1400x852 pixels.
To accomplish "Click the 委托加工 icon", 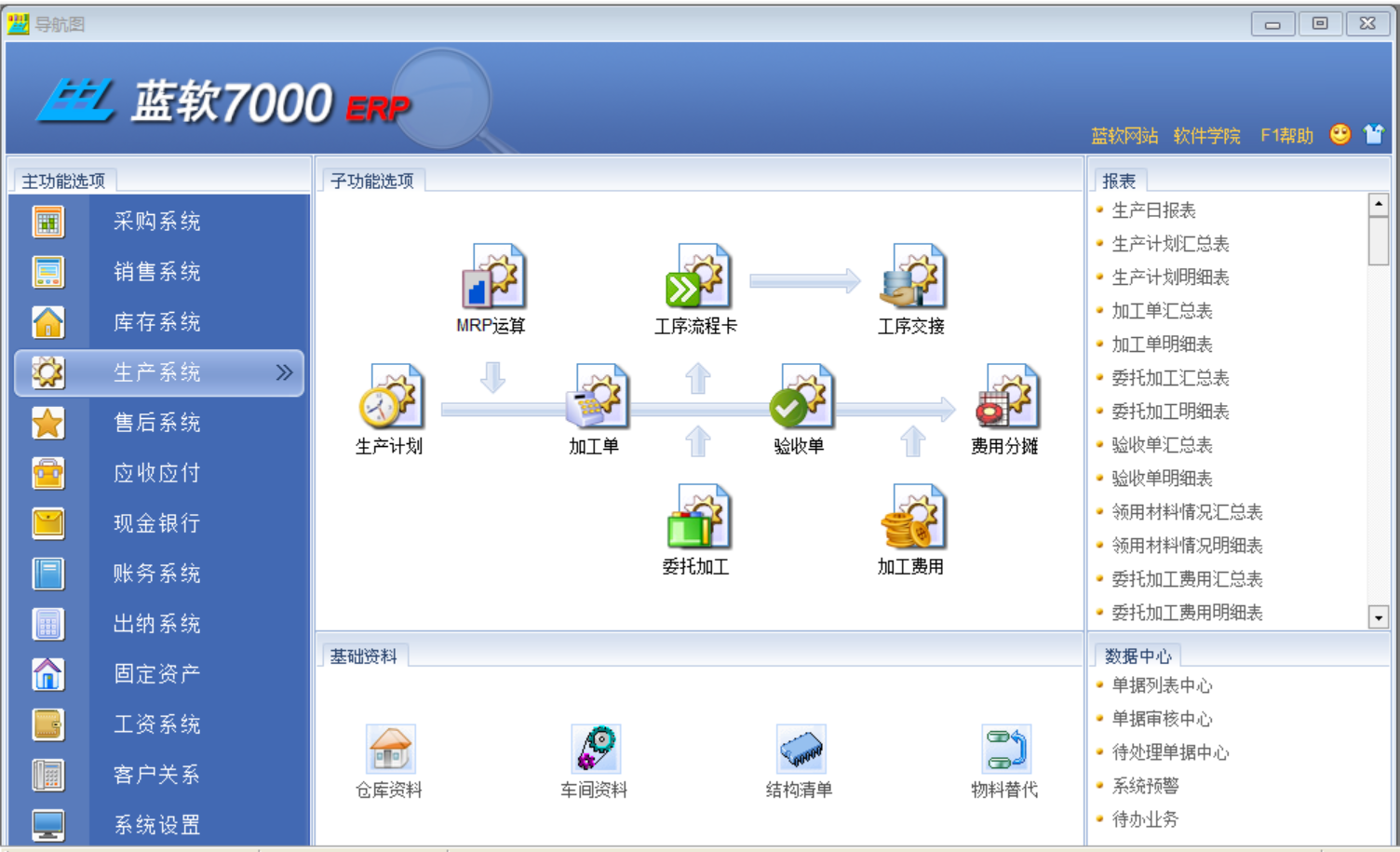I will pyautogui.click(x=697, y=518).
